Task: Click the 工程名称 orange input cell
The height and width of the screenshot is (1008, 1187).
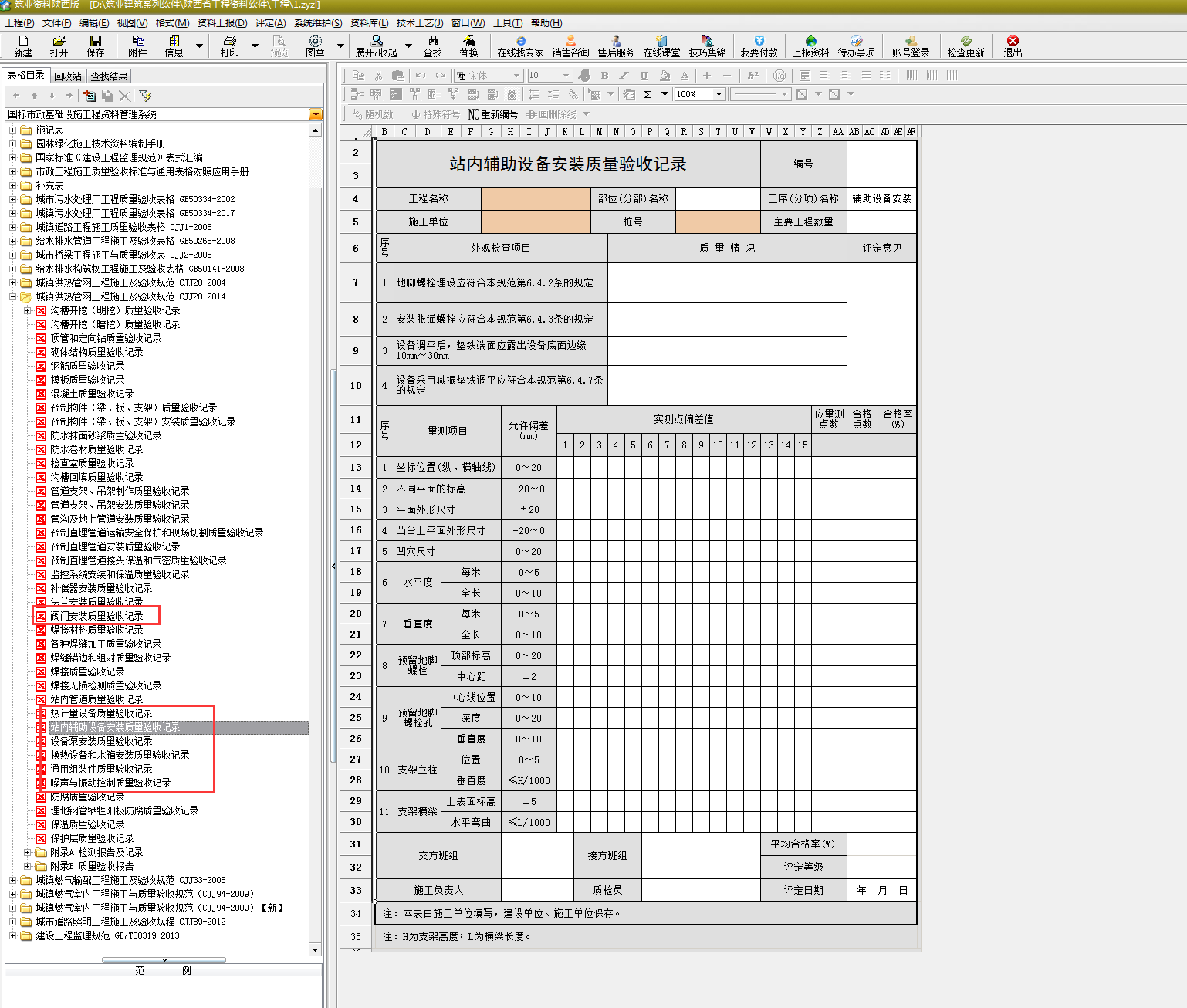Action: point(536,198)
